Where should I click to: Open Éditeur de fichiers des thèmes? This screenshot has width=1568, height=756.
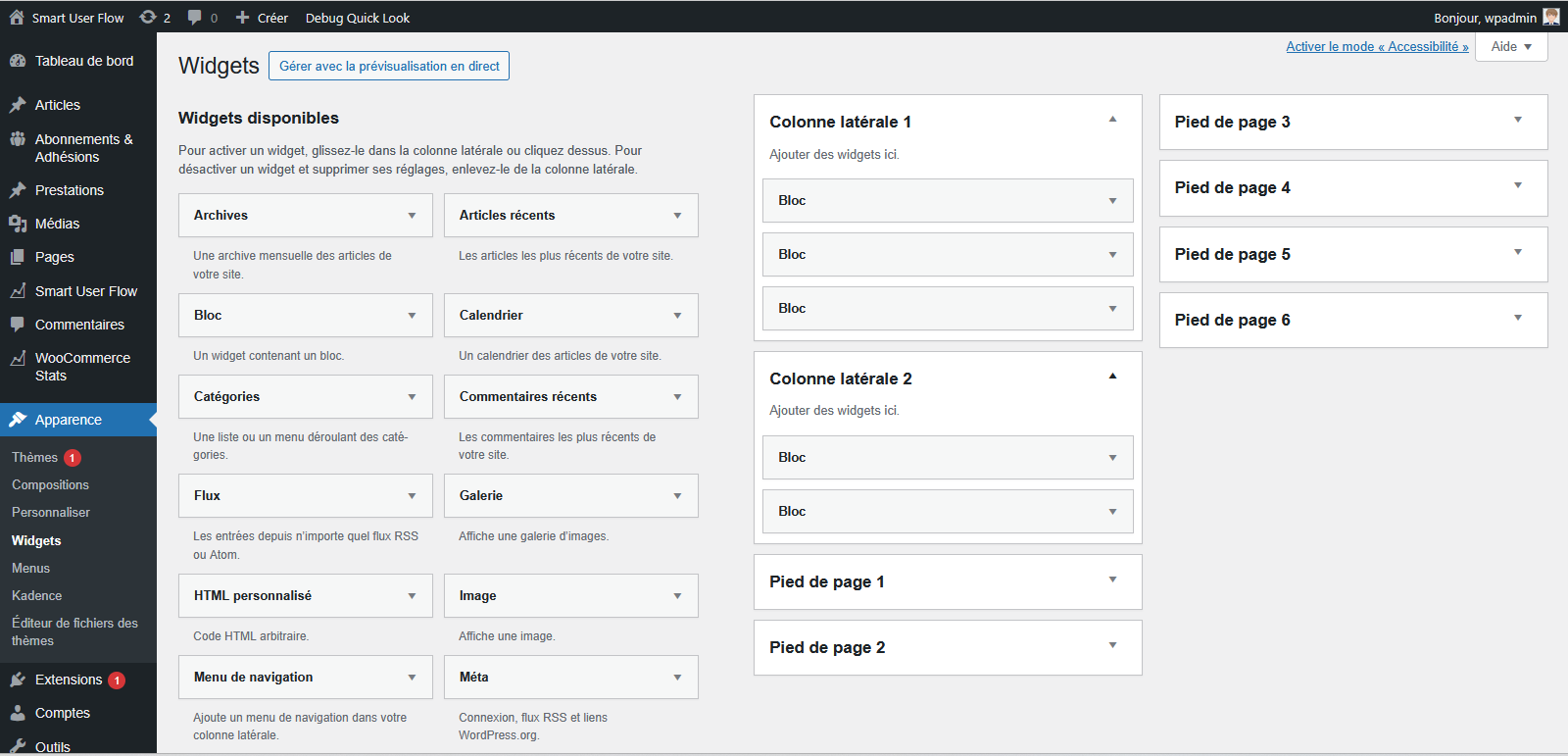pyautogui.click(x=74, y=632)
